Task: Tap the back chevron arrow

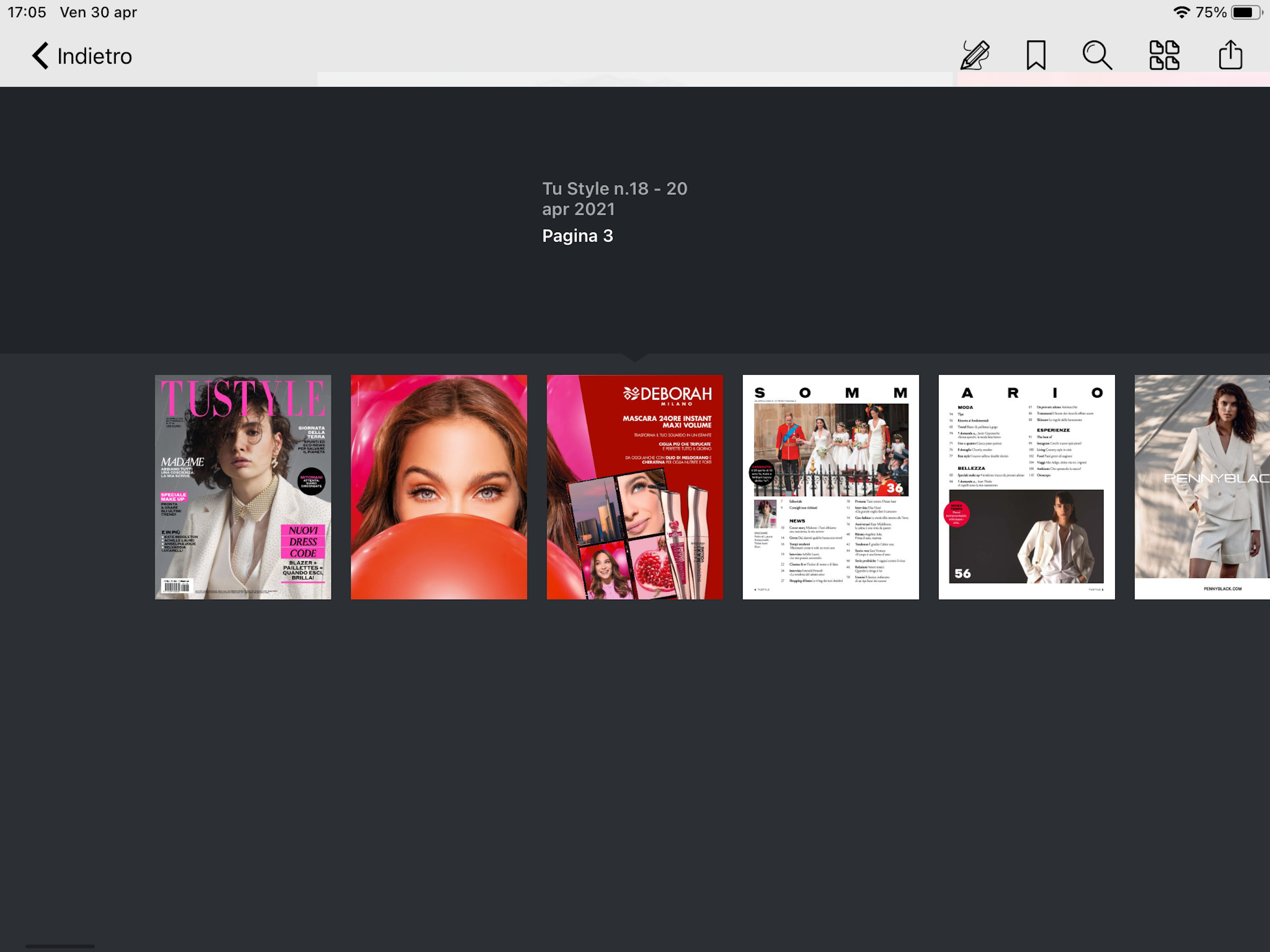Action: pos(40,56)
